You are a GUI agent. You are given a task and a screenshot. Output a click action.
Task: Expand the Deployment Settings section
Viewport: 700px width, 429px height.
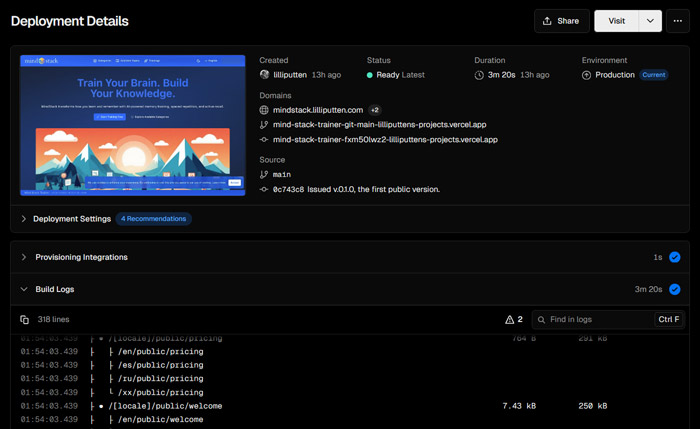click(72, 219)
